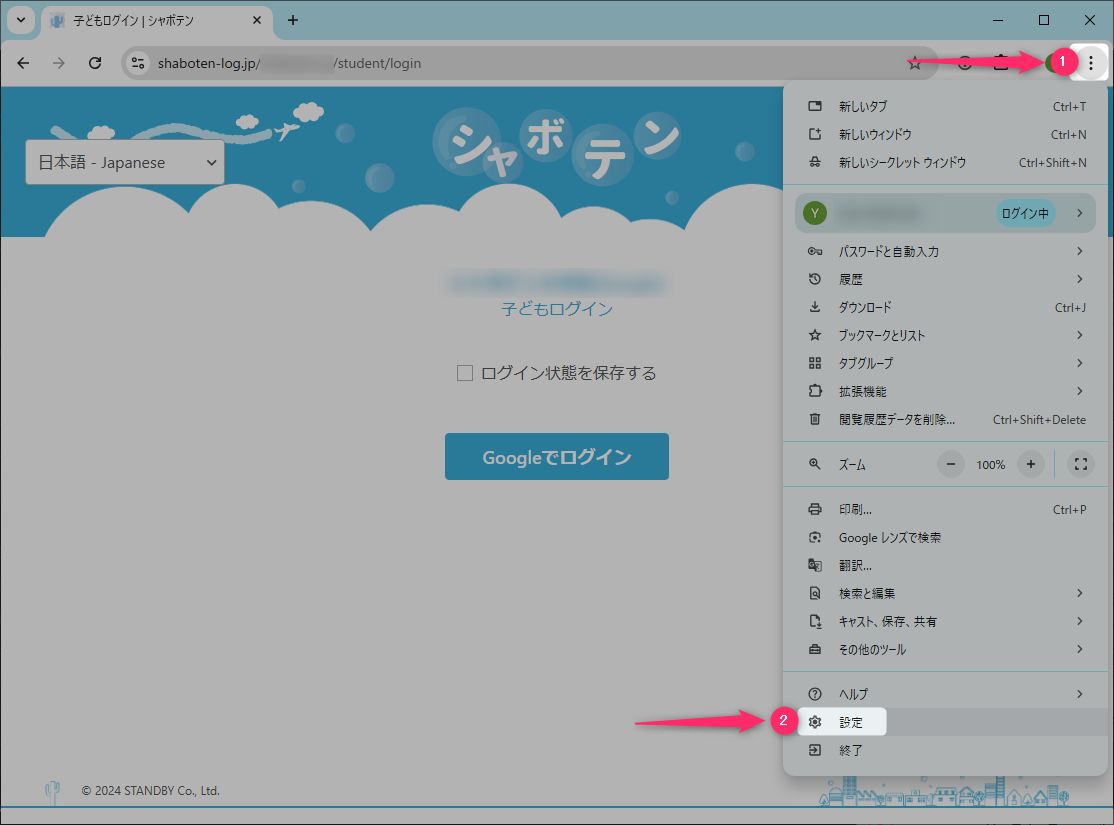Screen dimensions: 1114x825
Task: Open 新しいシークレット ウィンドウ
Action: (x=946, y=163)
